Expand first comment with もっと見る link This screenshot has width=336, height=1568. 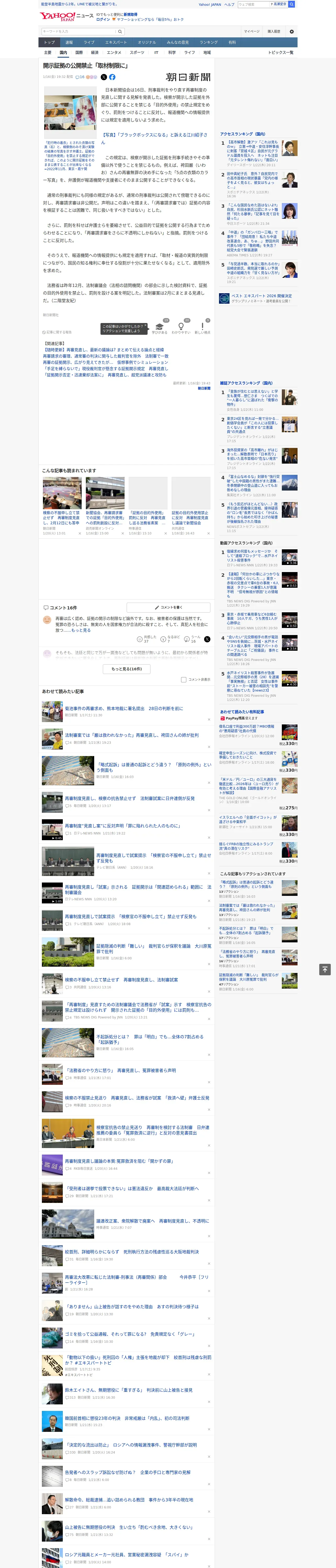click(x=81, y=631)
